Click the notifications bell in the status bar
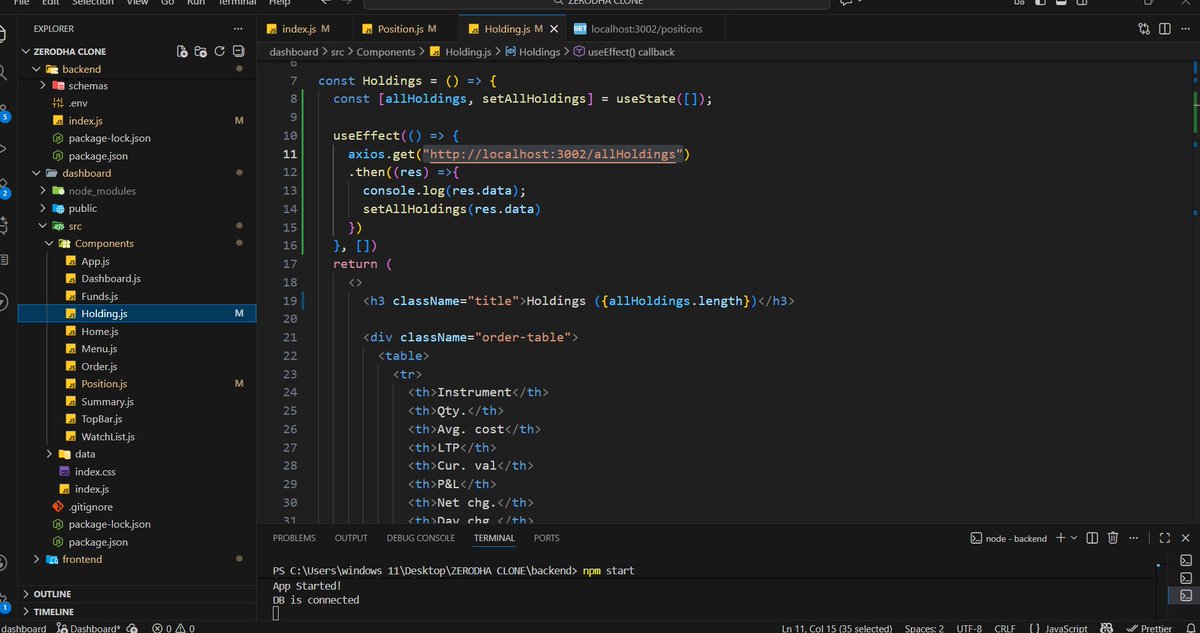This screenshot has width=1200, height=633. click(x=1193, y=628)
